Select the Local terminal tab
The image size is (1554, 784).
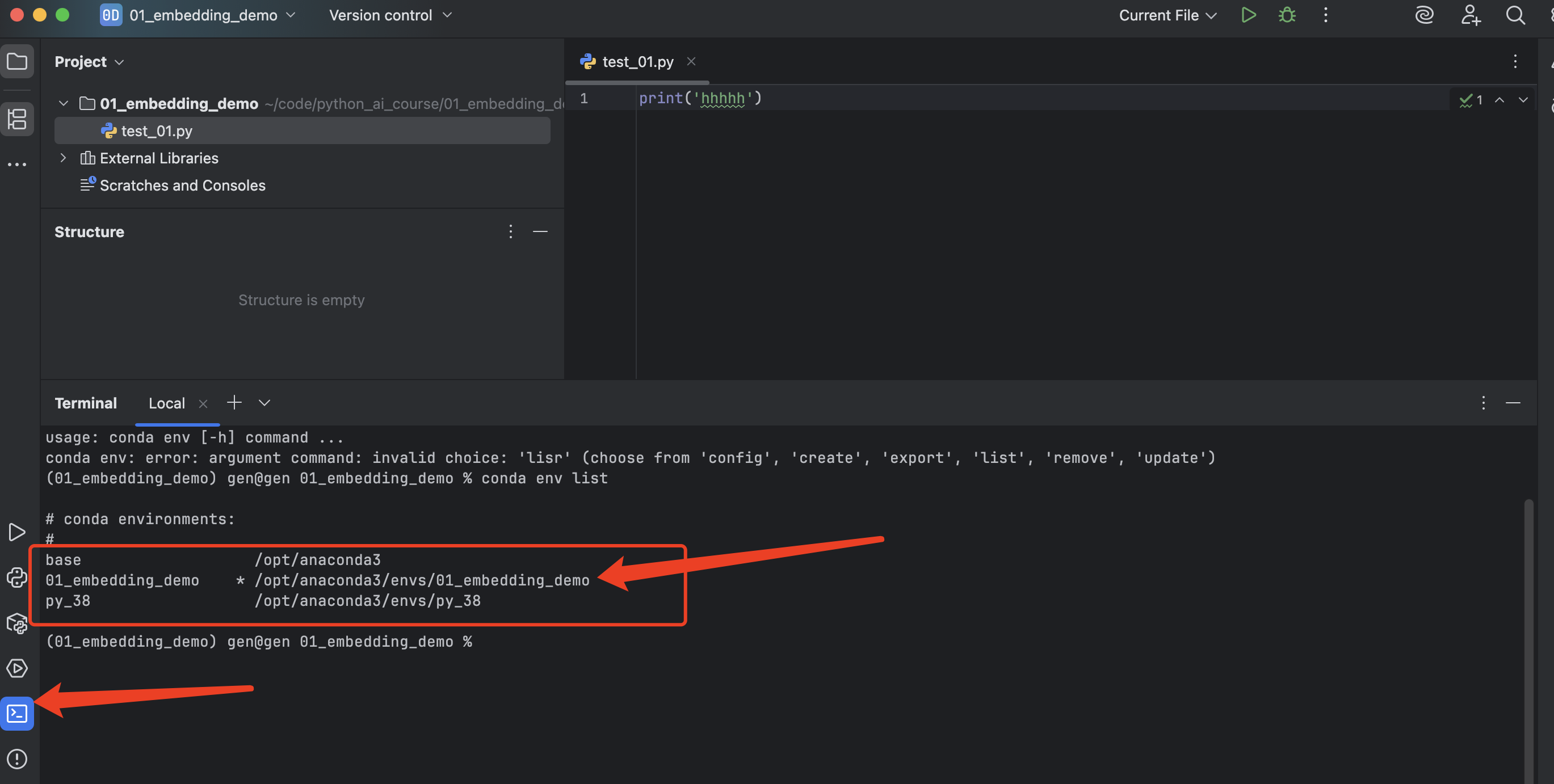(166, 403)
